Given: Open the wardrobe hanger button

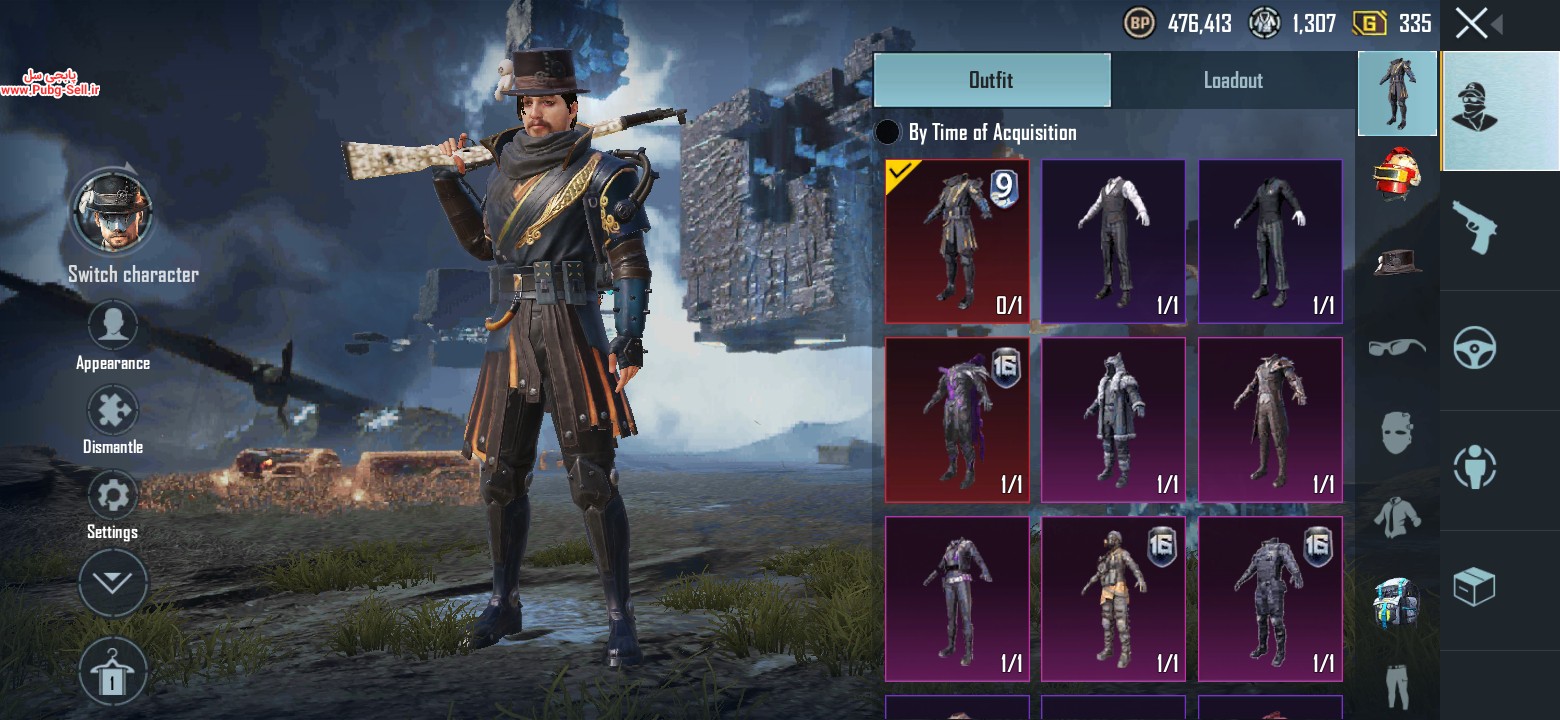Looking at the screenshot, I should click(112, 671).
